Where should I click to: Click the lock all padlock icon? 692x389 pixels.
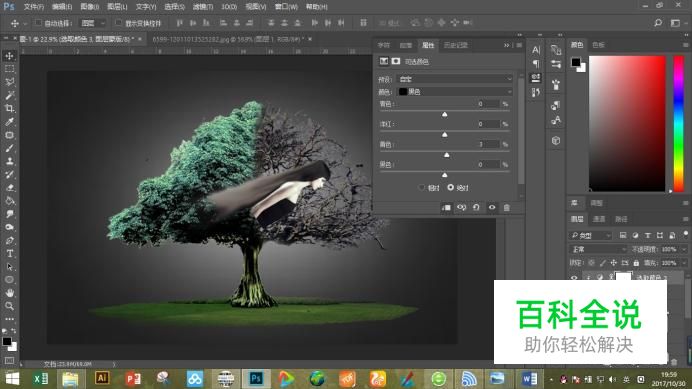click(x=636, y=263)
